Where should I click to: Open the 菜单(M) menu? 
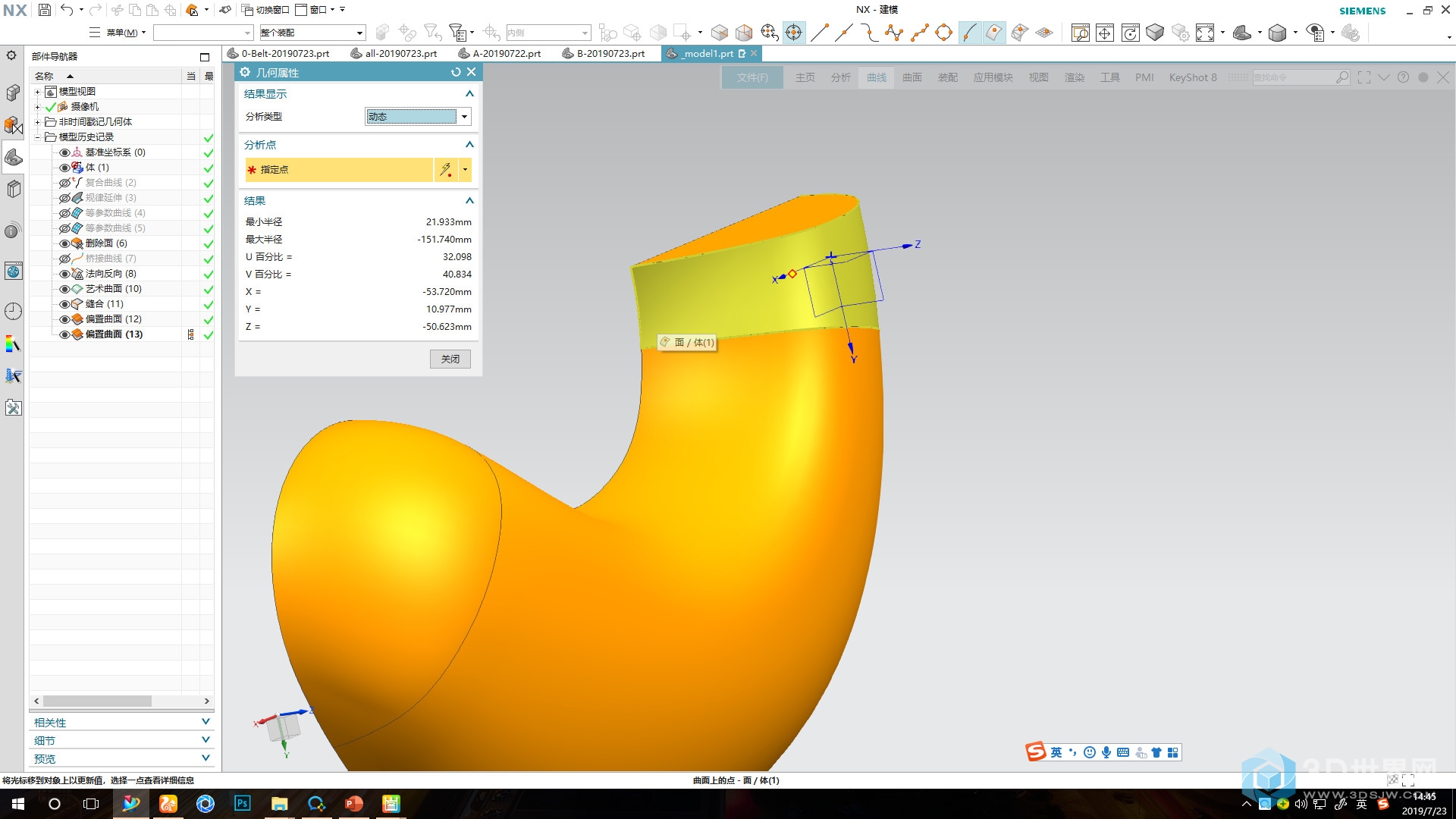click(x=118, y=33)
